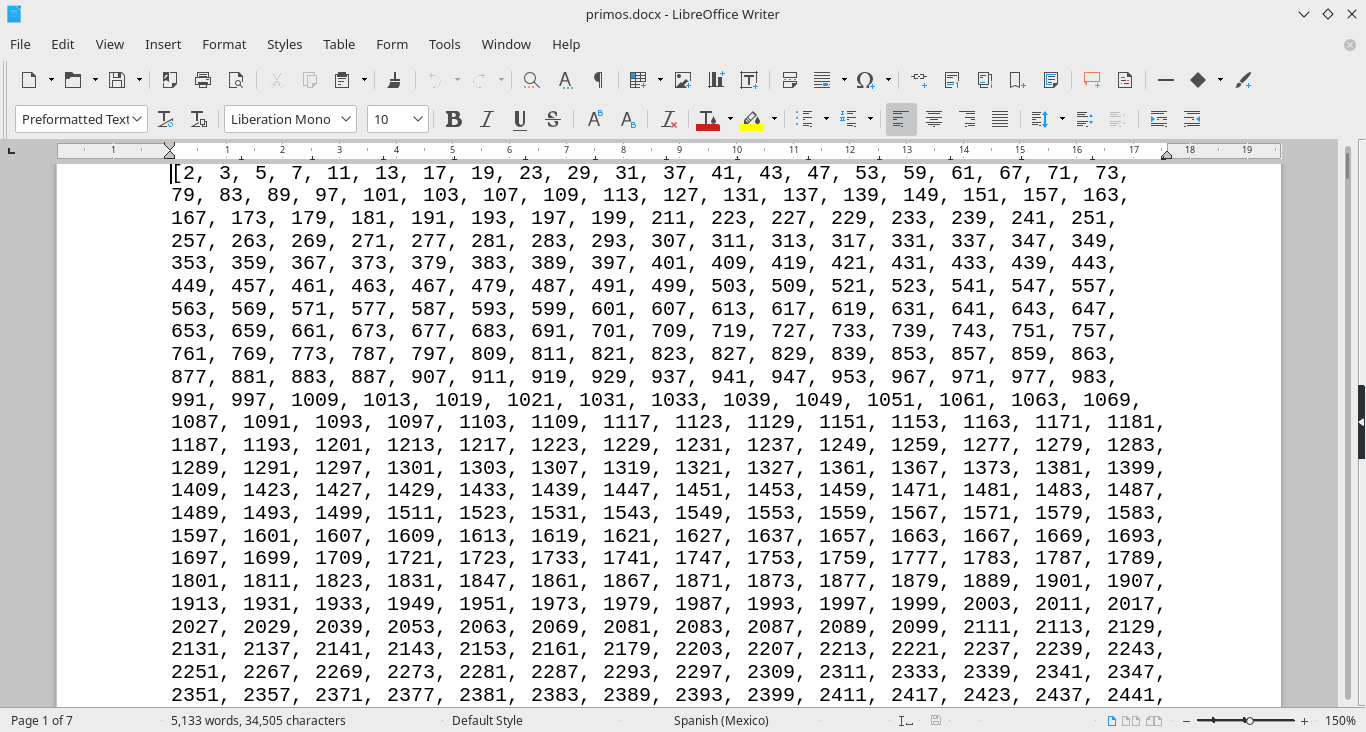Enable Center alignment for the paragraph
This screenshot has width=1366, height=732.
coord(934,119)
